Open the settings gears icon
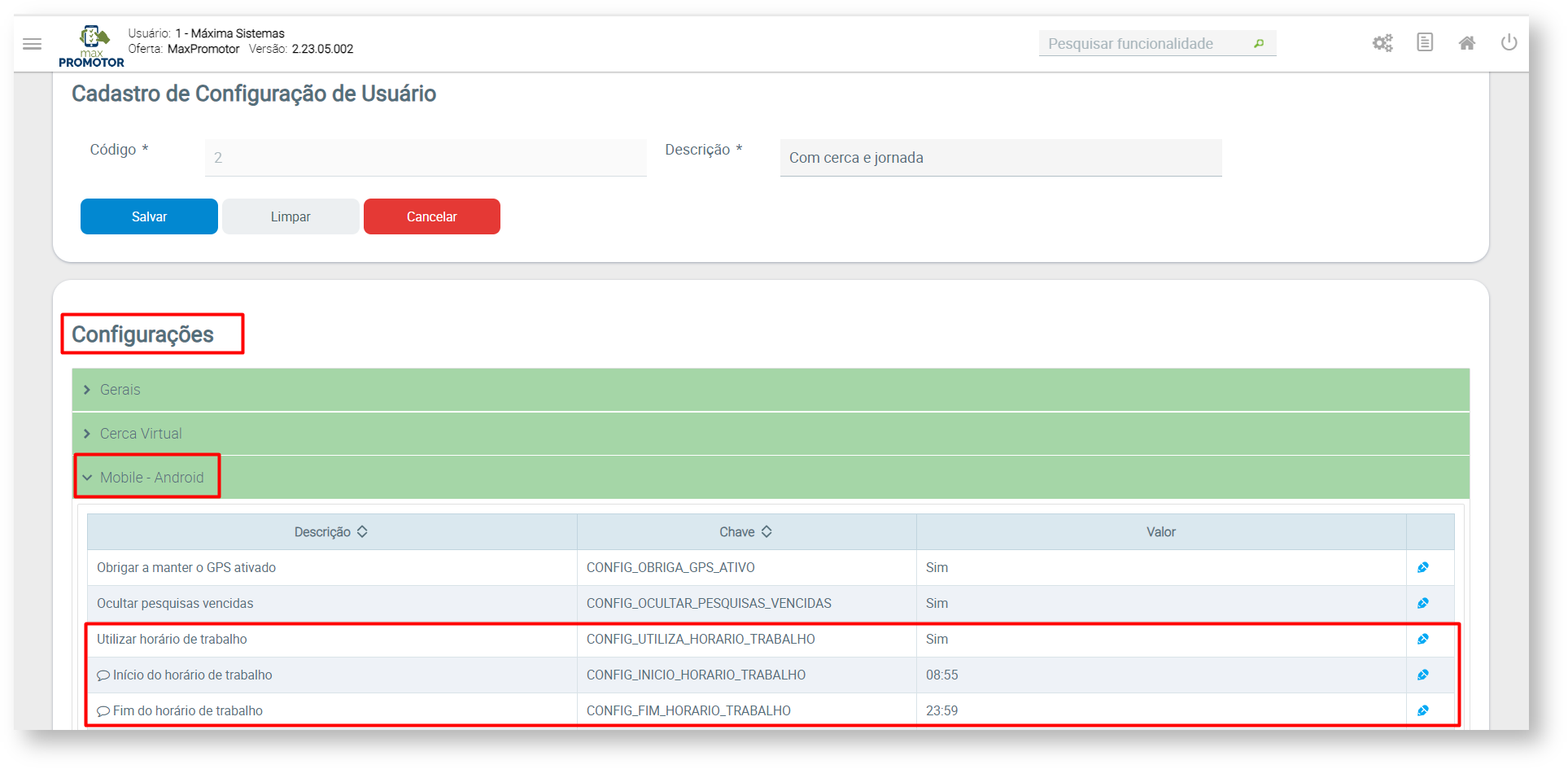Image resolution: width=1568 pixels, height=769 pixels. pos(1382,43)
